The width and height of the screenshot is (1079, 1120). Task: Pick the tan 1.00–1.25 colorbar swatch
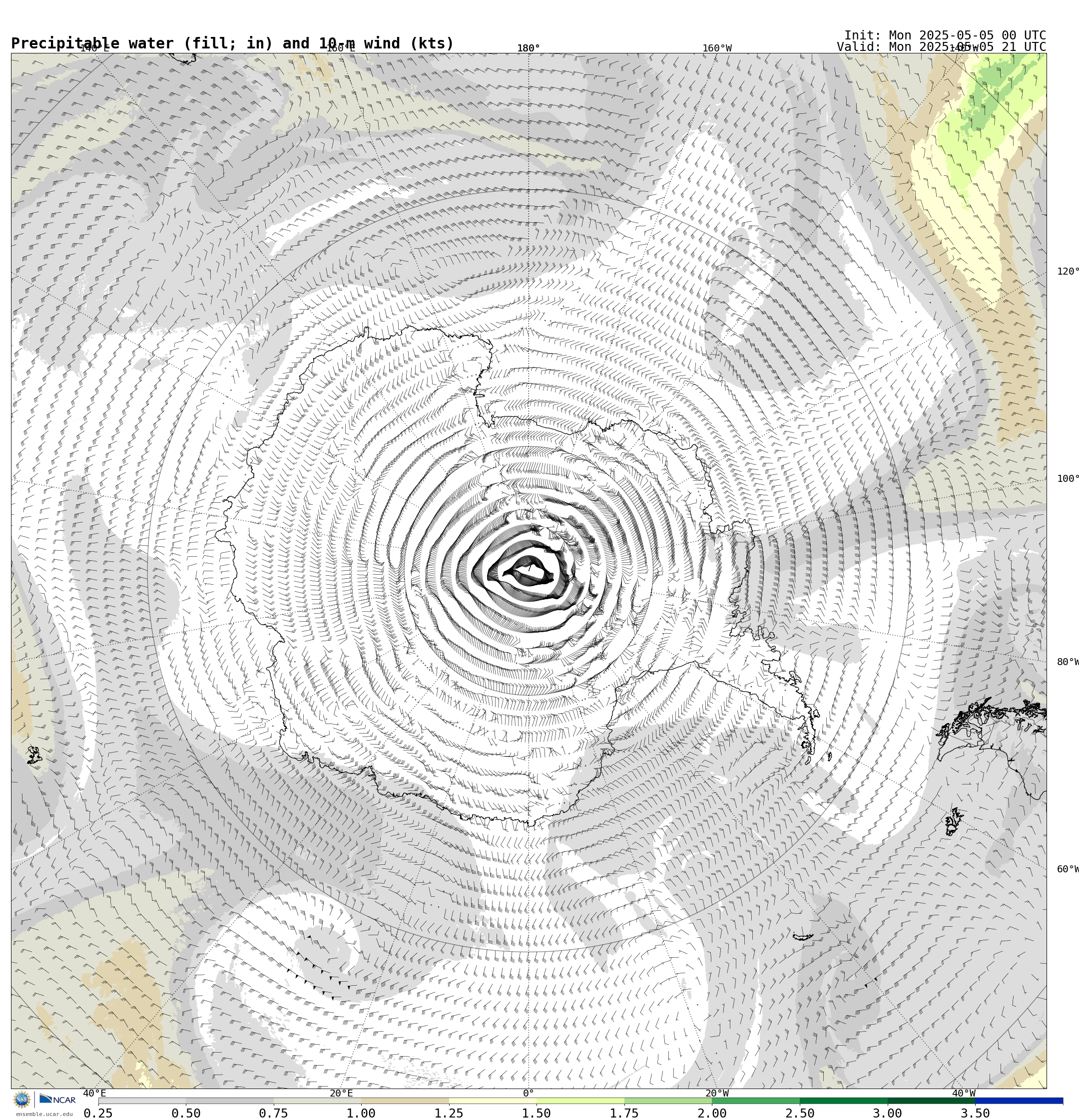(405, 1101)
